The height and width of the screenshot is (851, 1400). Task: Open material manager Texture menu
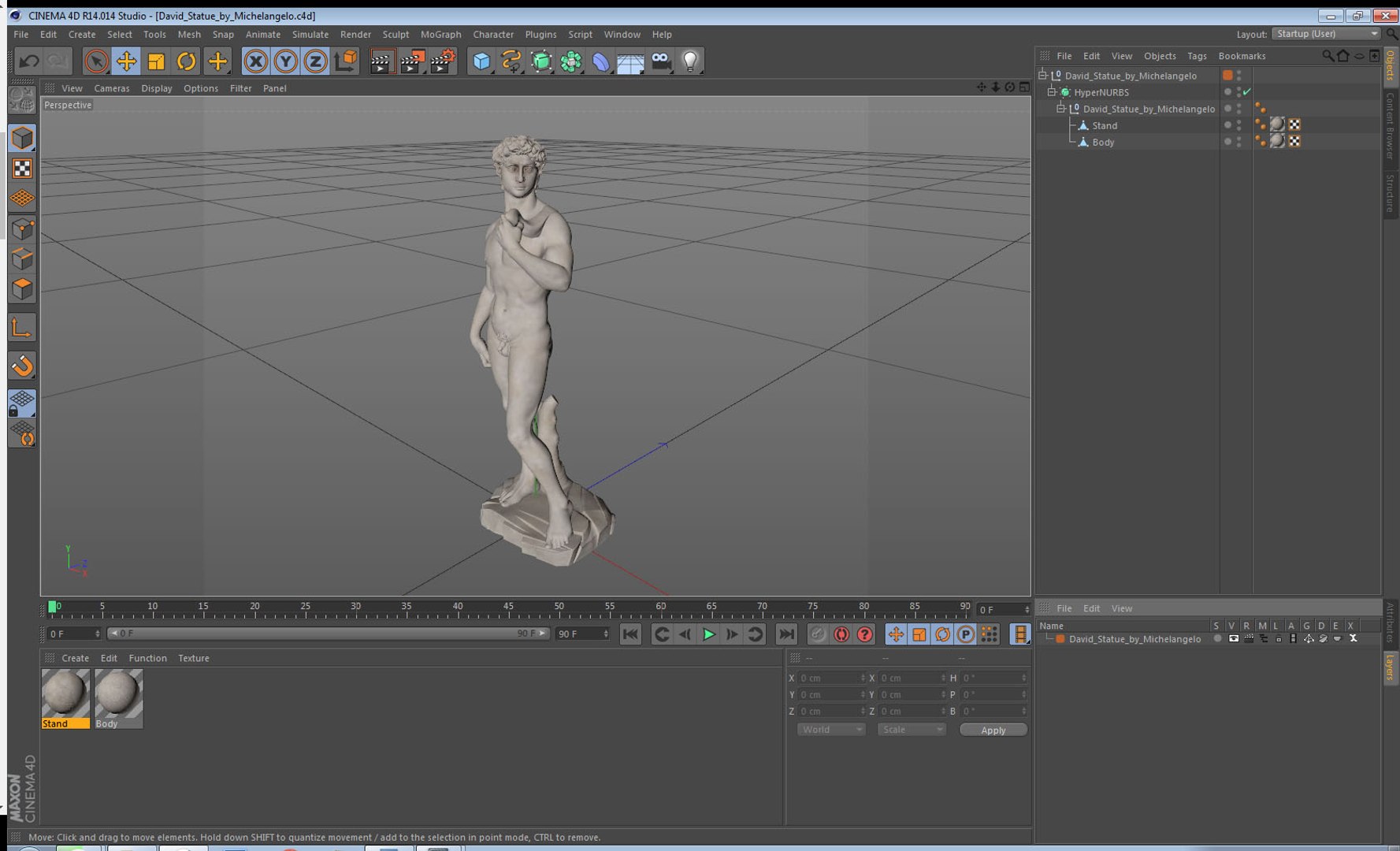(193, 658)
